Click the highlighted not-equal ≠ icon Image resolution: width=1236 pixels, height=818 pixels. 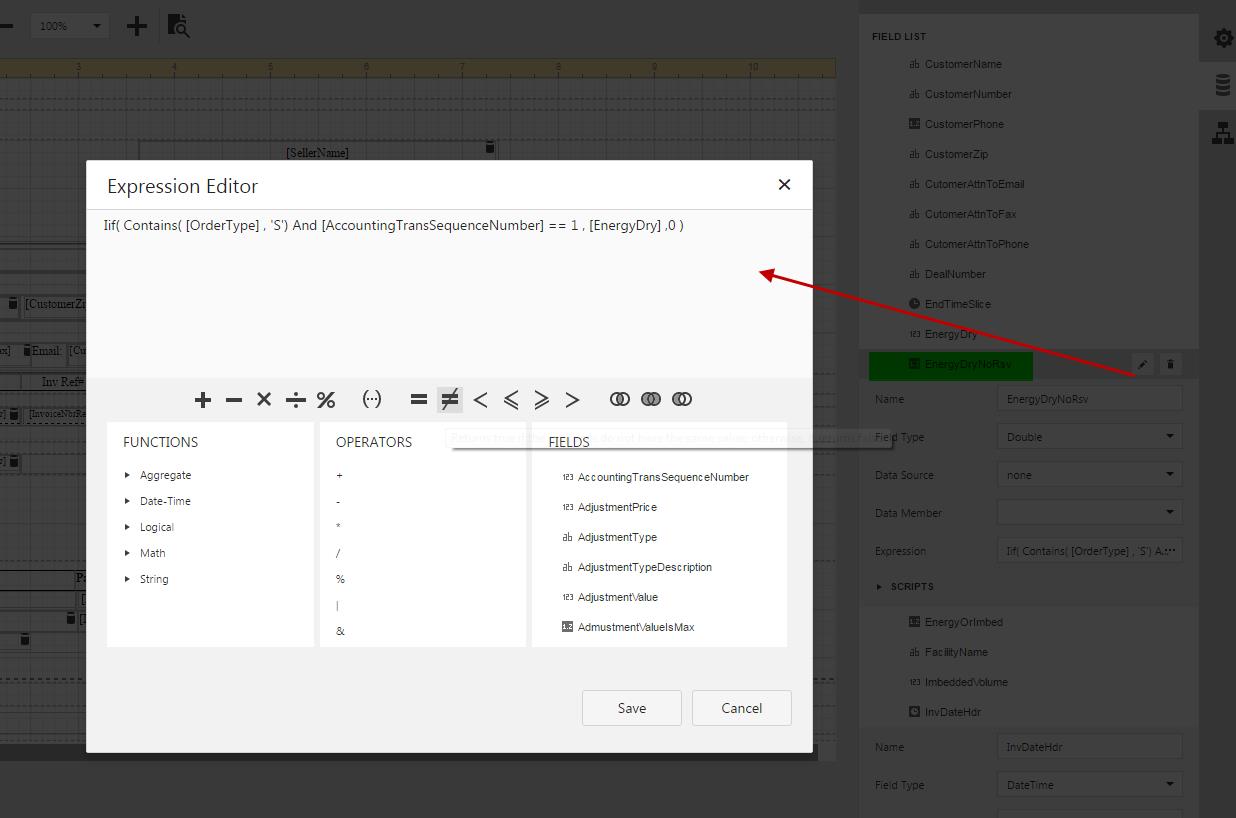(x=450, y=400)
